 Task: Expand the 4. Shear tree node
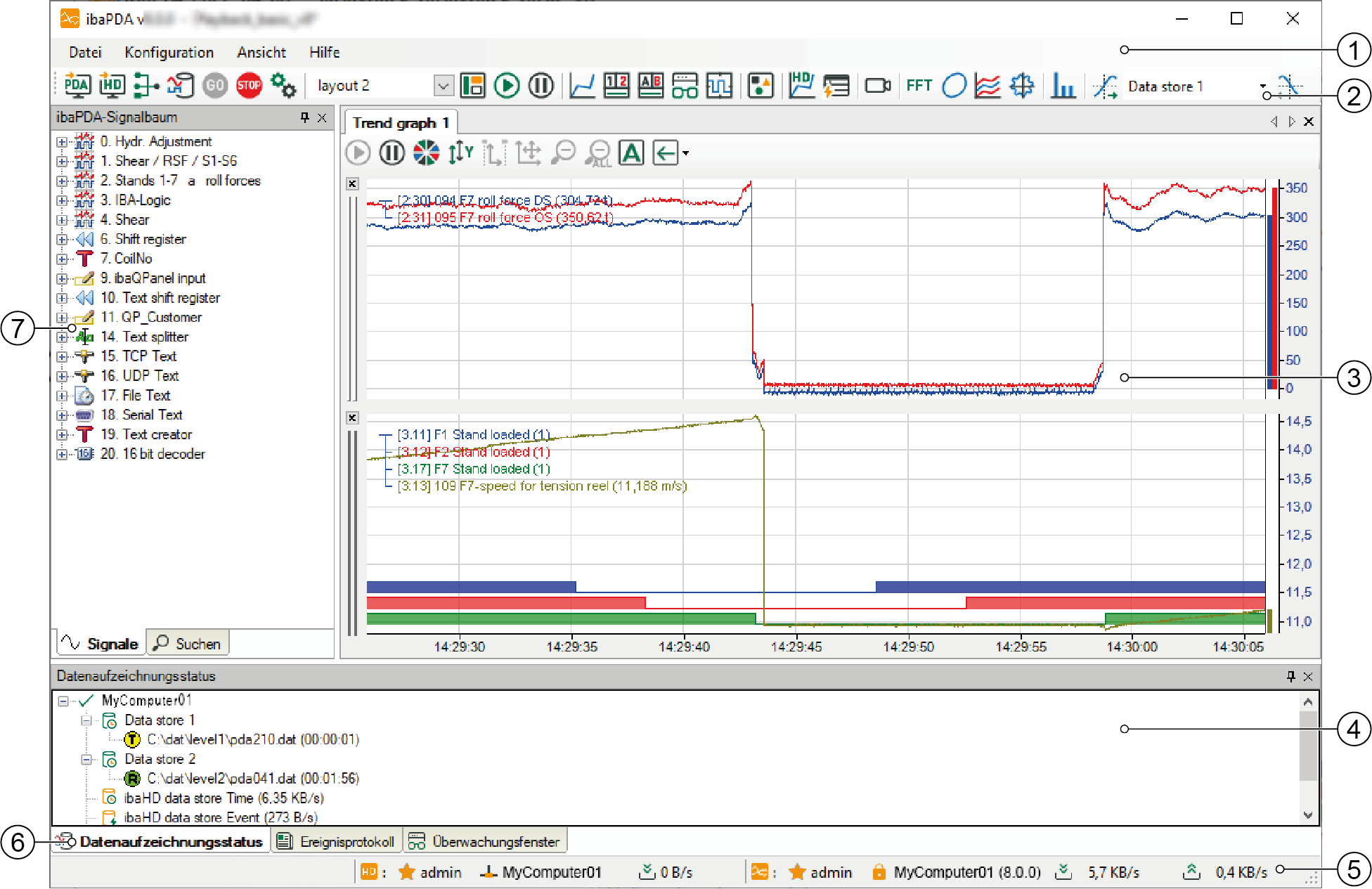point(62,220)
